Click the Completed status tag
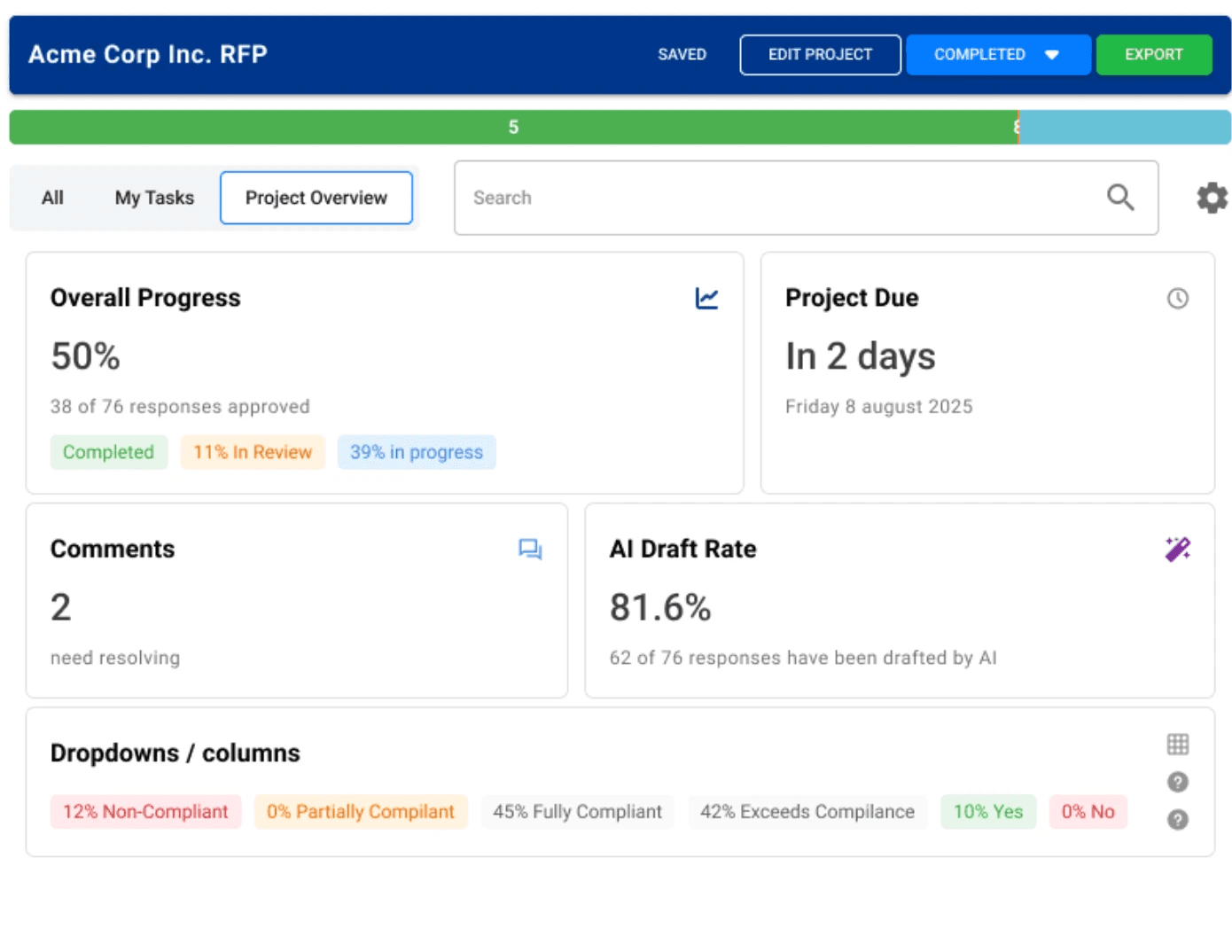This screenshot has width=1232, height=952. pos(108,452)
